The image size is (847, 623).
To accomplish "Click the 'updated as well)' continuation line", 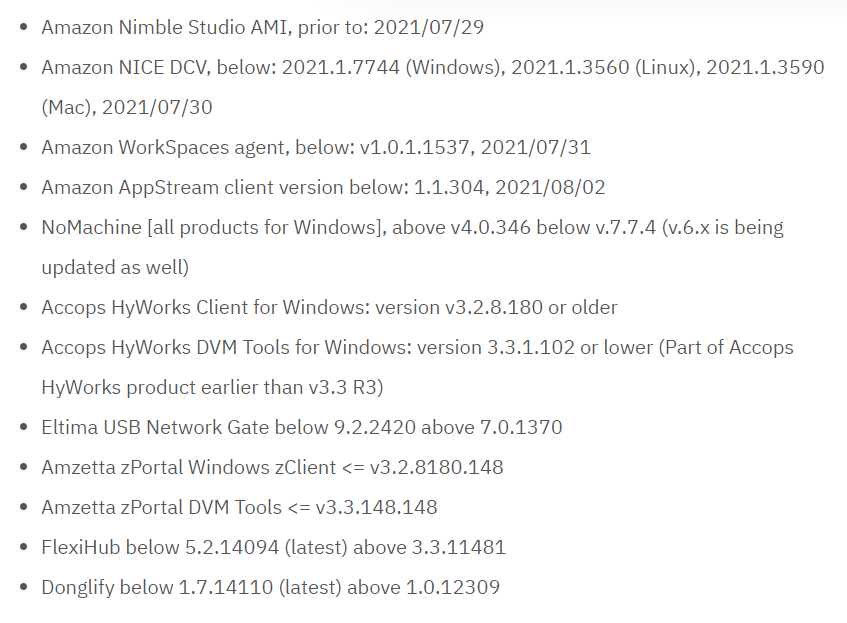I will tap(115, 267).
